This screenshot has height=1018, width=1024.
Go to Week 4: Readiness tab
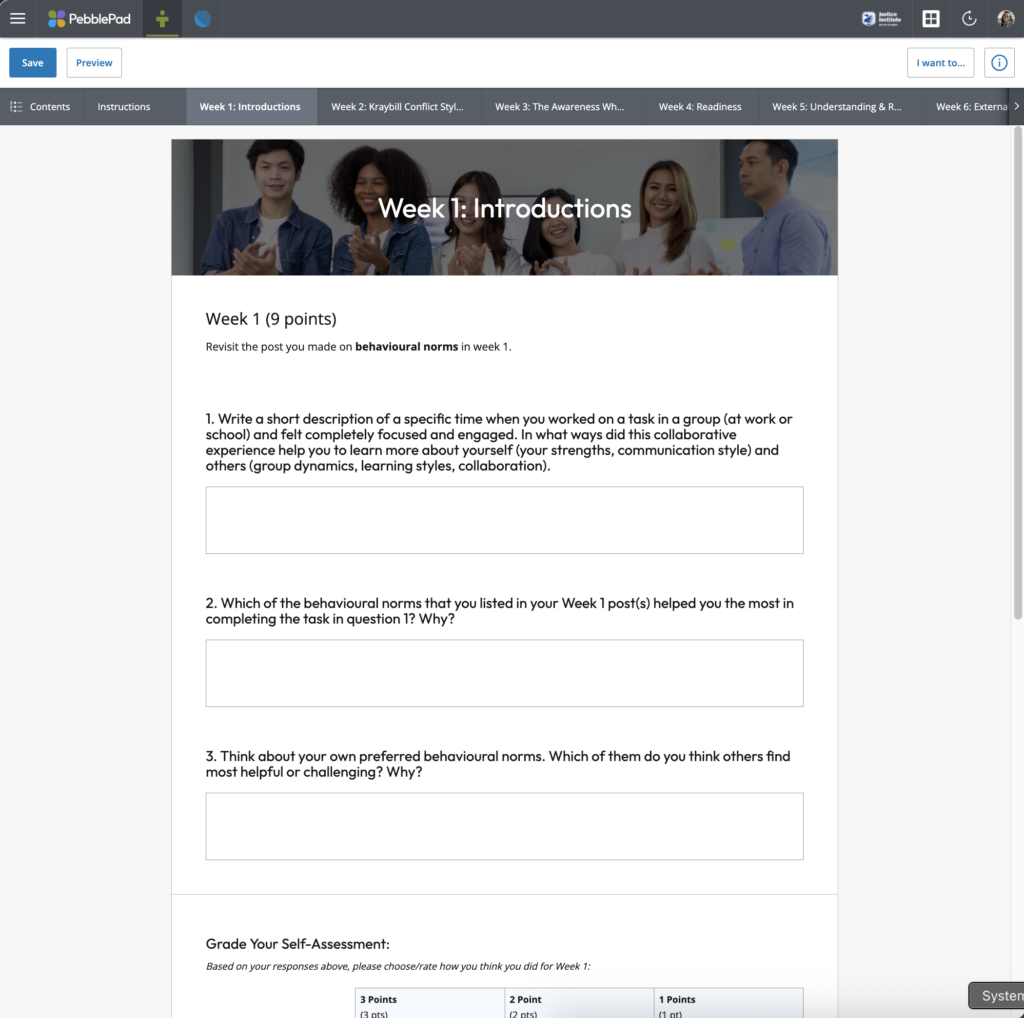click(700, 106)
